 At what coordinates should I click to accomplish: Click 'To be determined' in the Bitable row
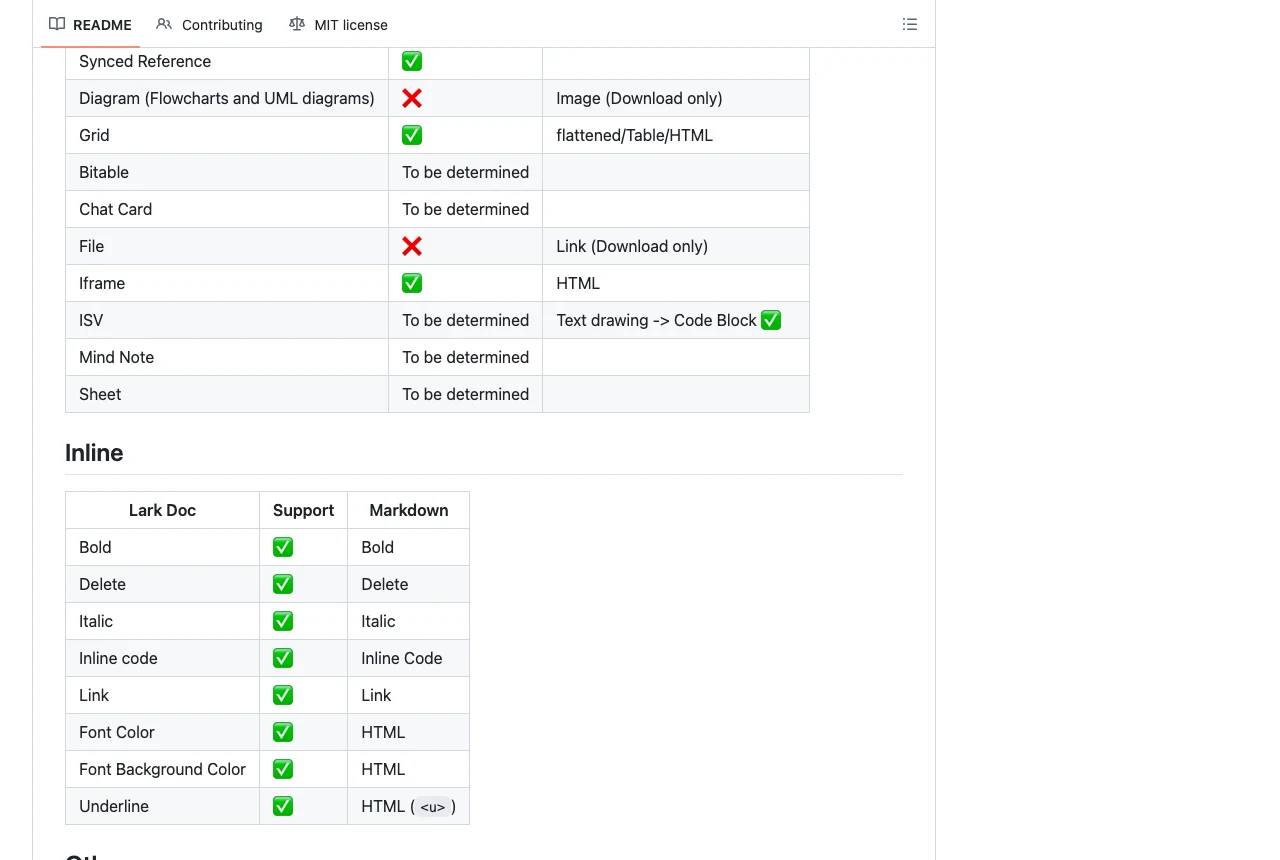tap(465, 172)
